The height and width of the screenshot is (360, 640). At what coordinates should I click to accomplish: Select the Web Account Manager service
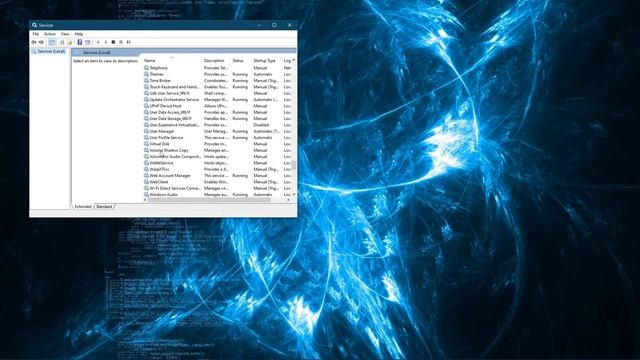[217, 176]
